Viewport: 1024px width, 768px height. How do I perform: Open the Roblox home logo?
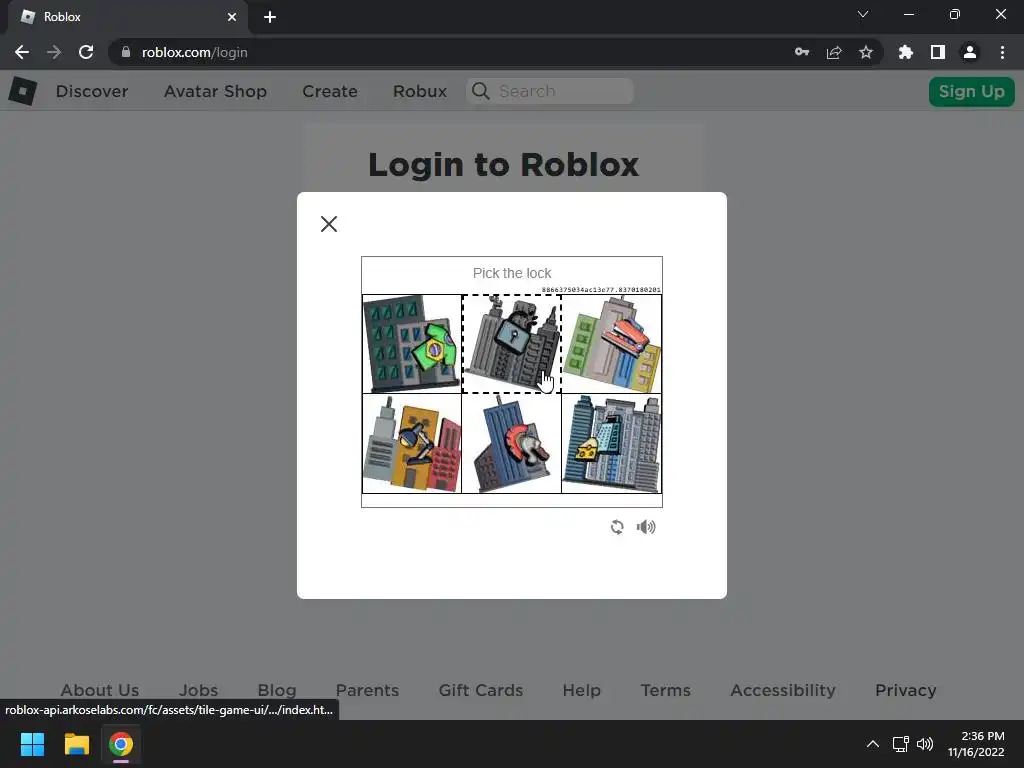(x=23, y=91)
